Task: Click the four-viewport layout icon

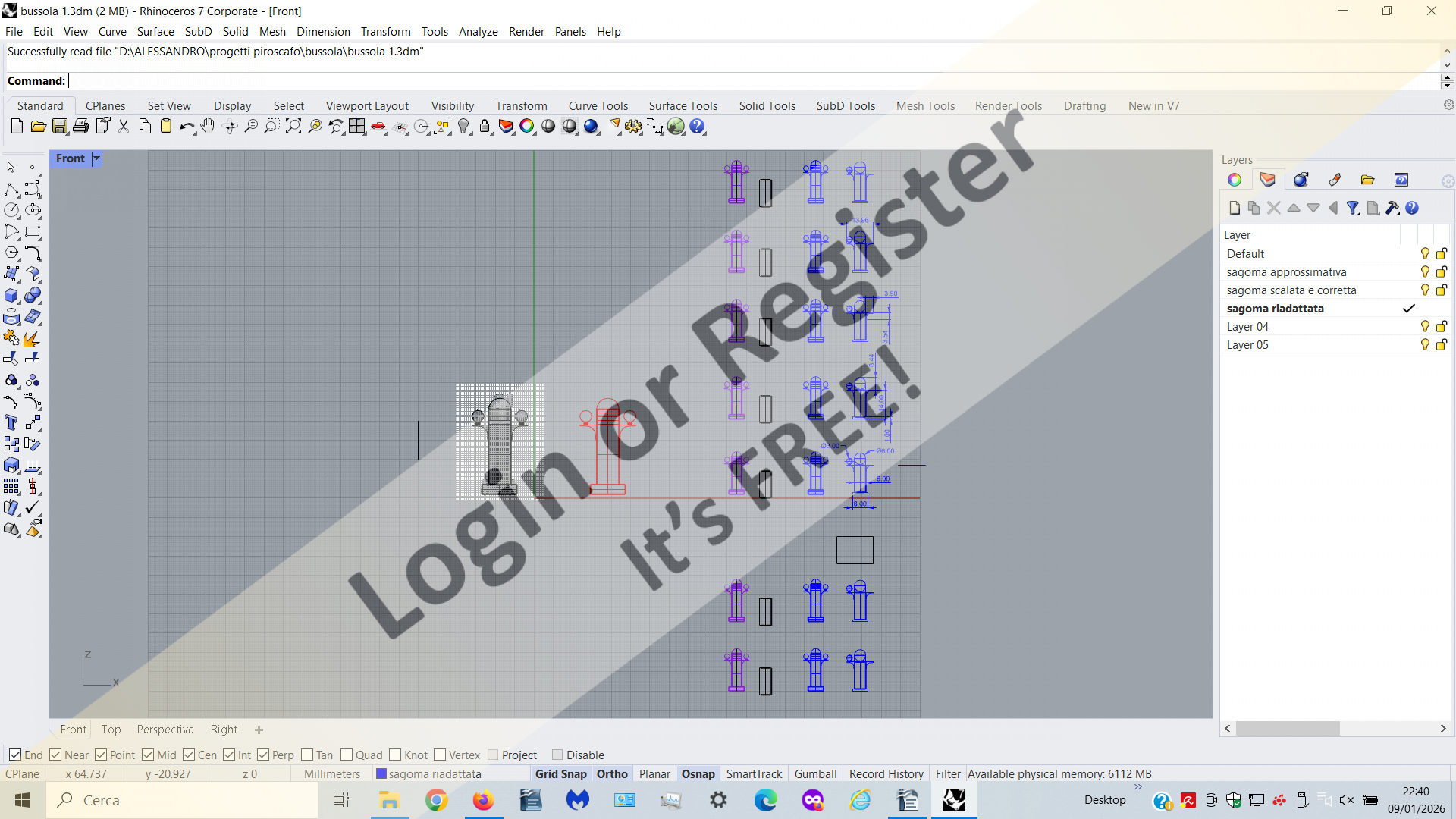Action: click(x=356, y=127)
